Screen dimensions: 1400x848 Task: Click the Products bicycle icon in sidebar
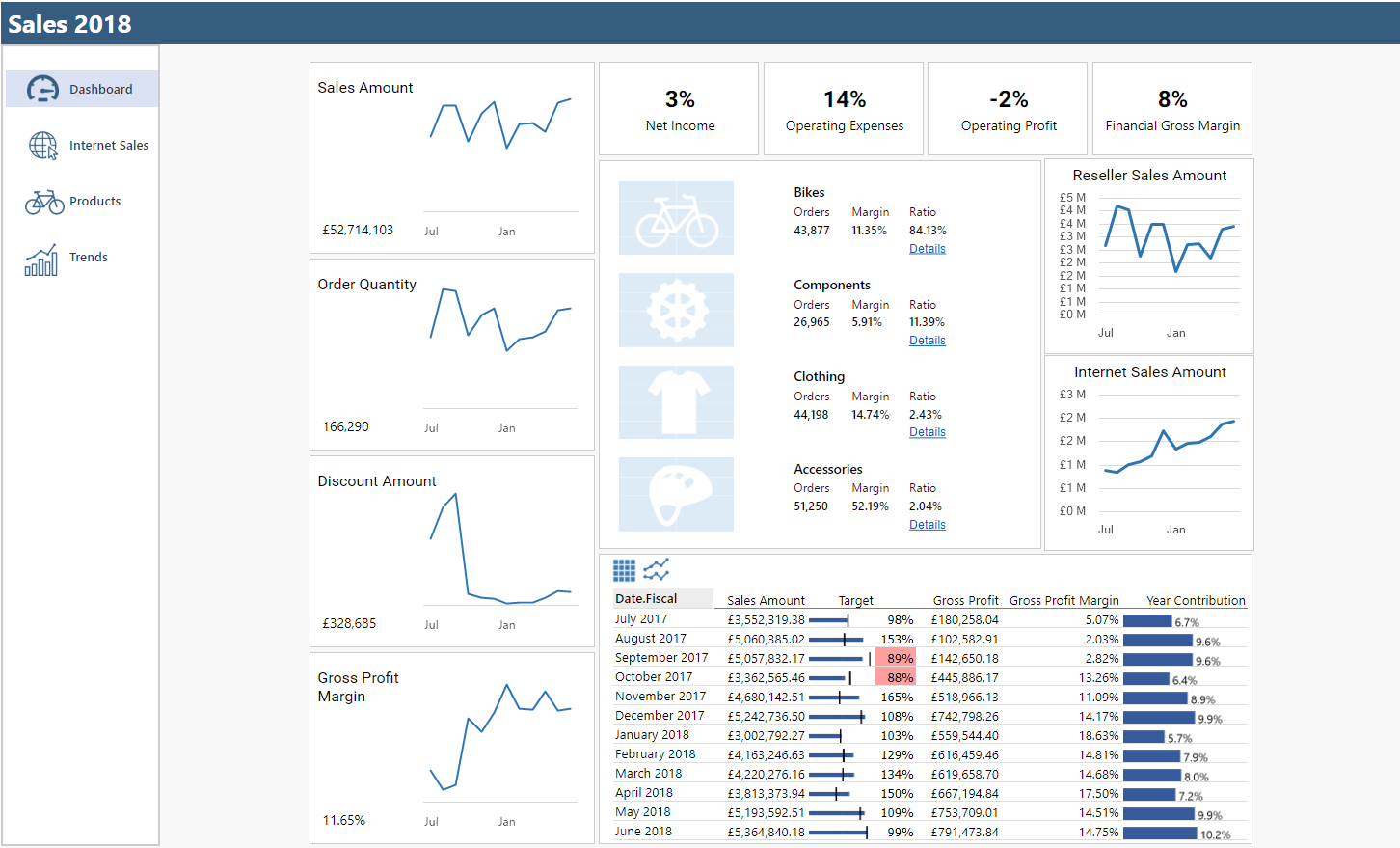click(44, 202)
